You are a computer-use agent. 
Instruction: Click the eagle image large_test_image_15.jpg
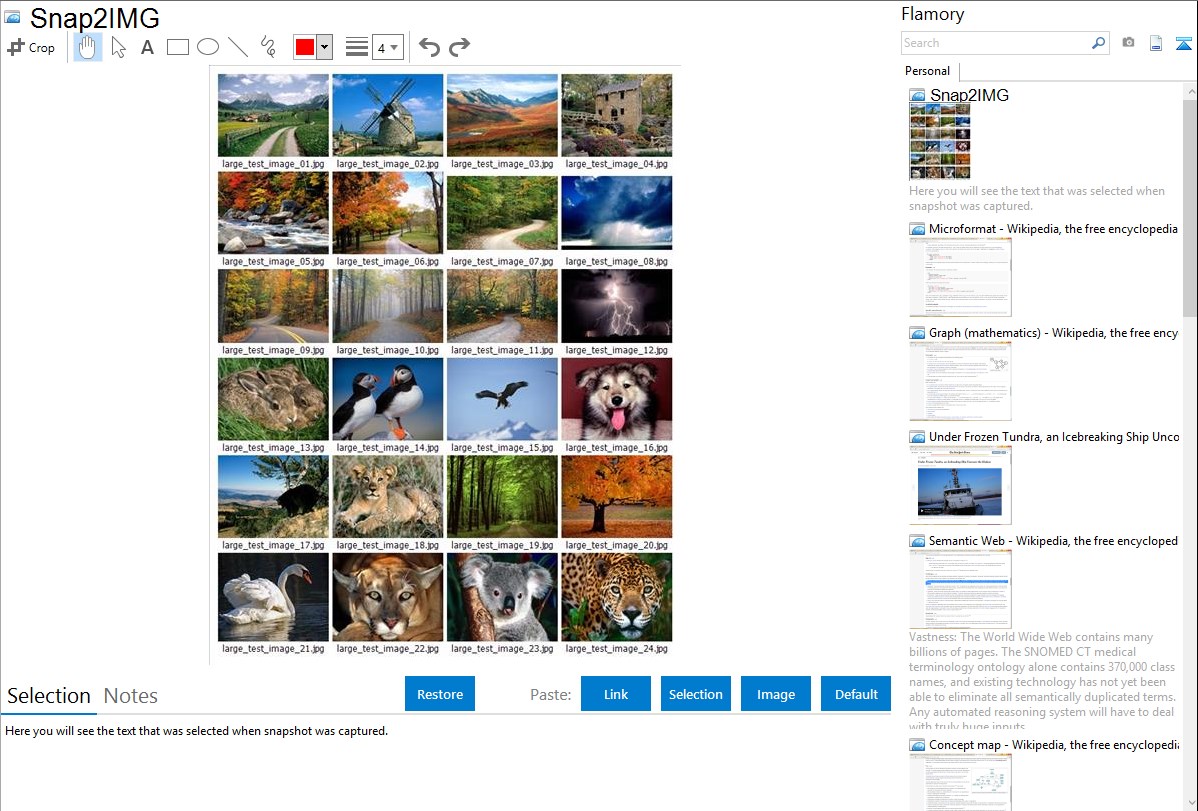[x=502, y=399]
